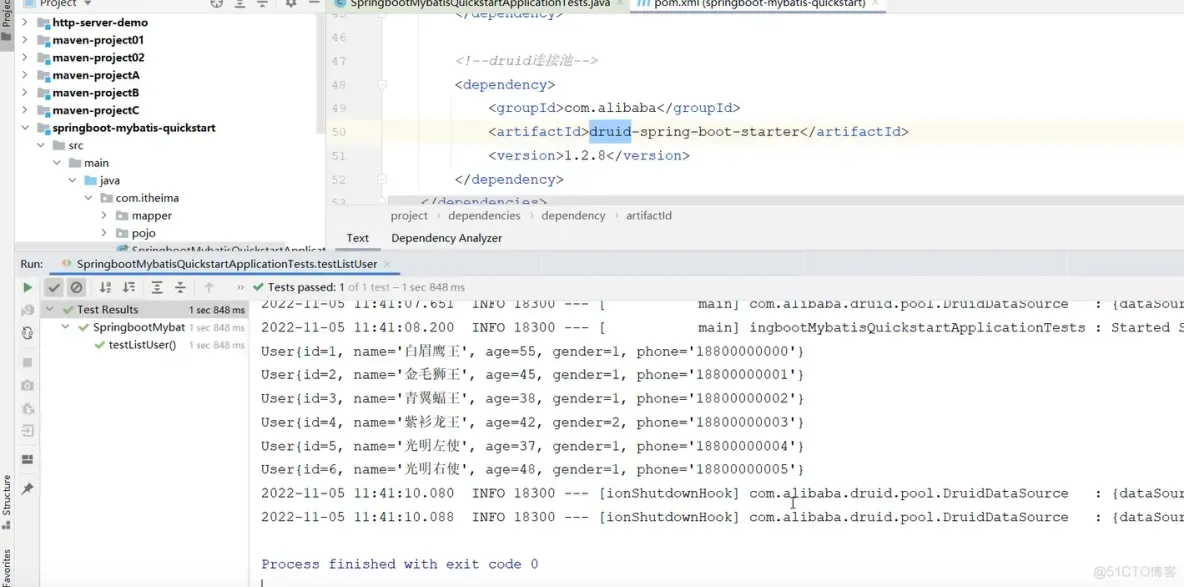This screenshot has height=587, width=1184.
Task: Toggle the Project tool window sidebar tab
Action: [x=7, y=23]
